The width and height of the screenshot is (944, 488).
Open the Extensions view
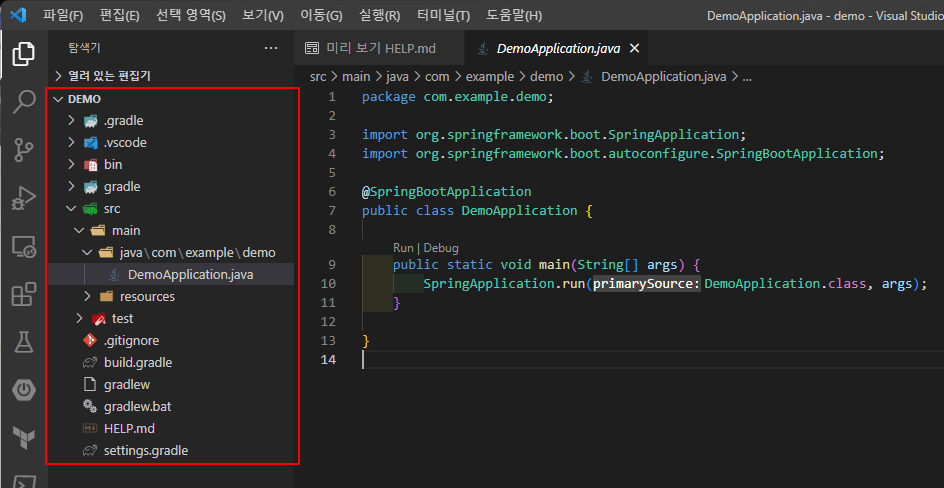(x=23, y=294)
